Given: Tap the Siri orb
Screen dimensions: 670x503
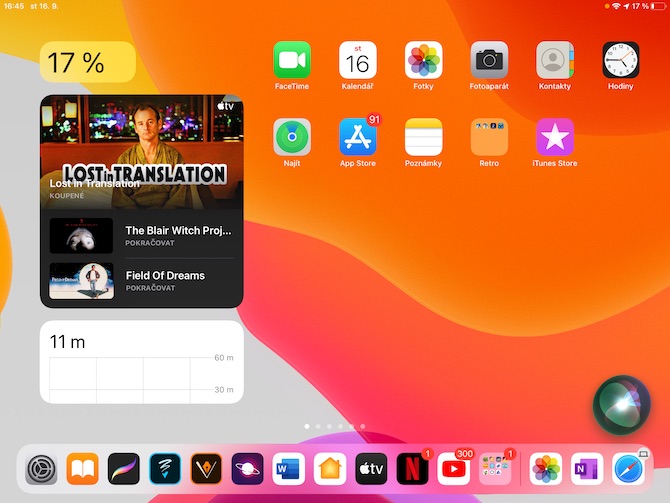Looking at the screenshot, I should pyautogui.click(x=622, y=405).
